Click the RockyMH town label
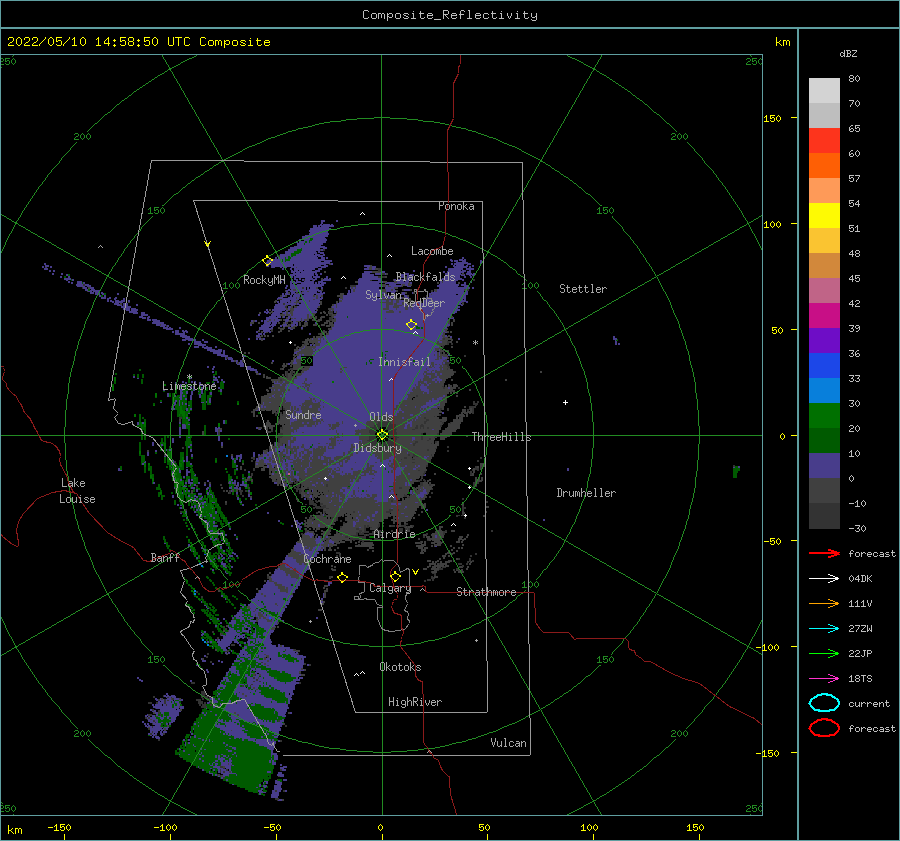The image size is (900, 841). tap(264, 280)
